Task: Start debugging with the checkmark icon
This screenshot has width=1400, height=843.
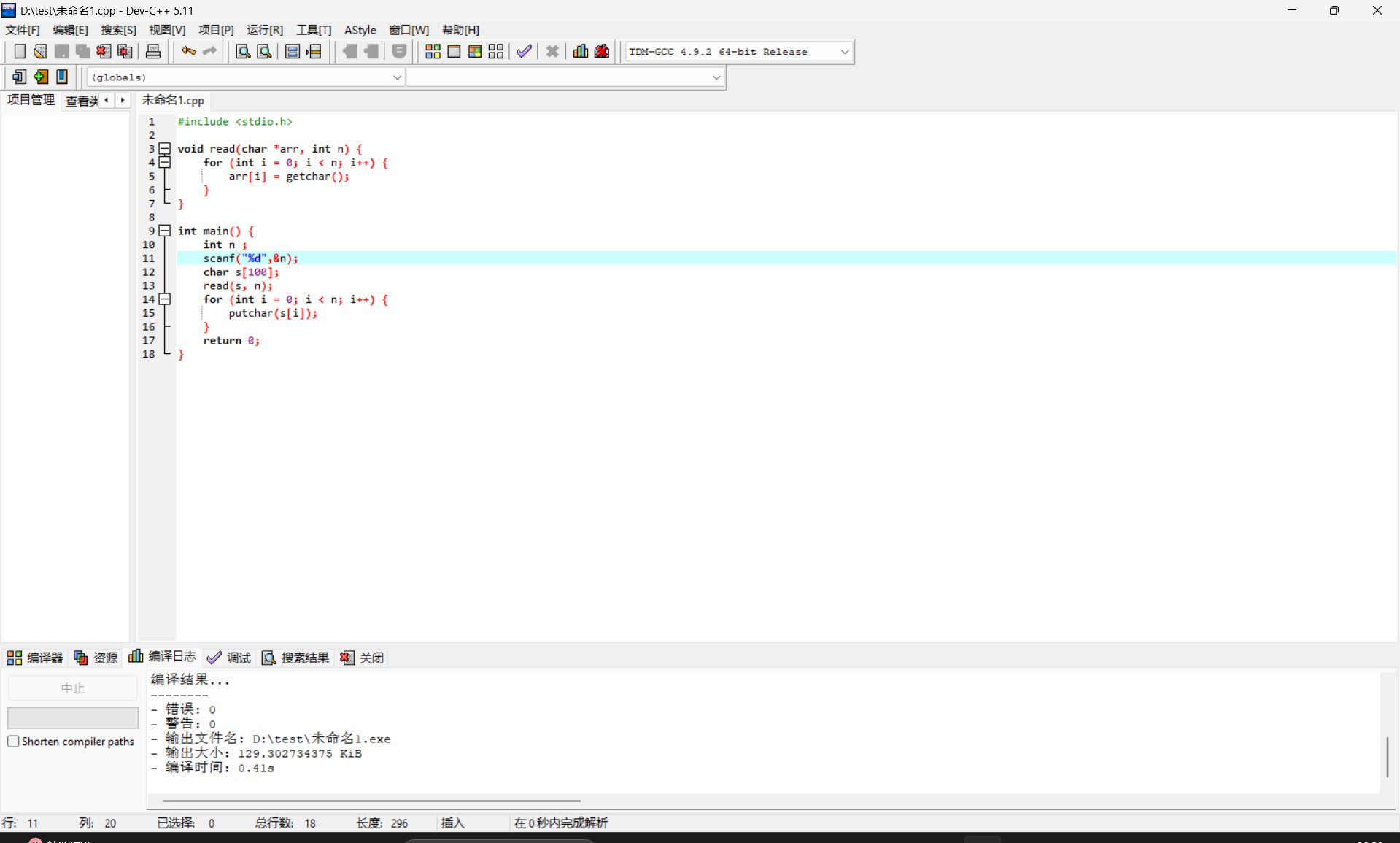Action: [524, 51]
